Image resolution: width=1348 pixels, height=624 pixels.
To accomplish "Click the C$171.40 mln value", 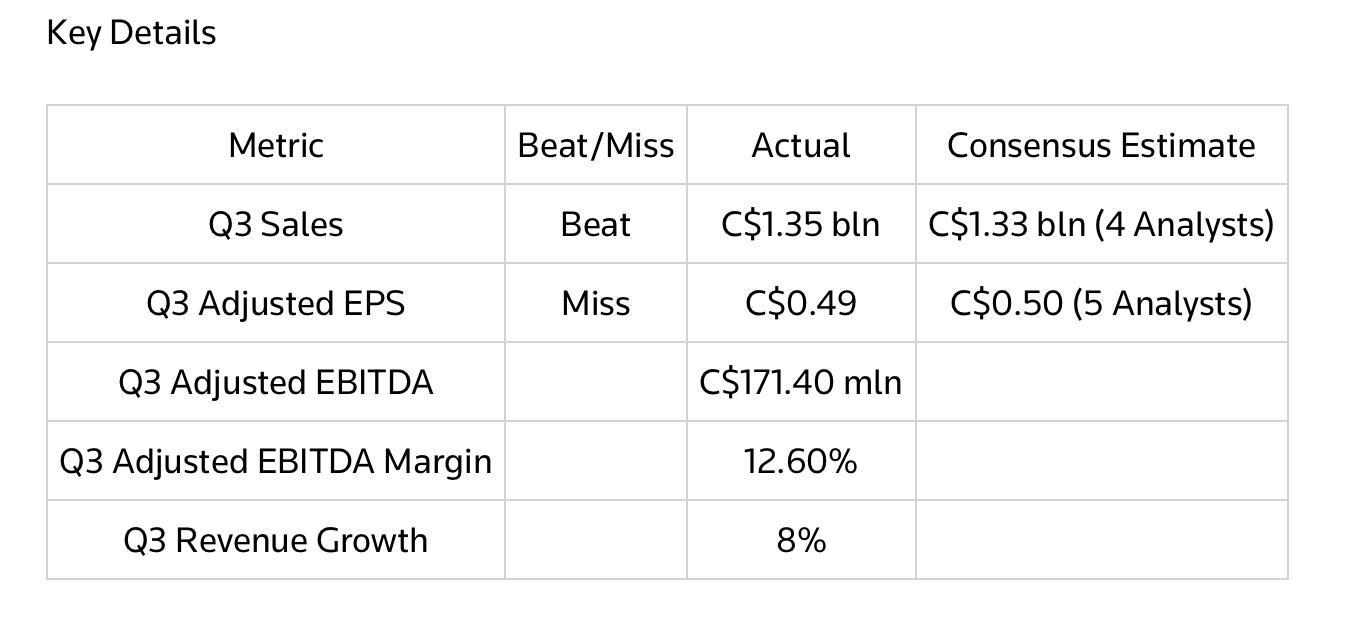I will [x=801, y=382].
